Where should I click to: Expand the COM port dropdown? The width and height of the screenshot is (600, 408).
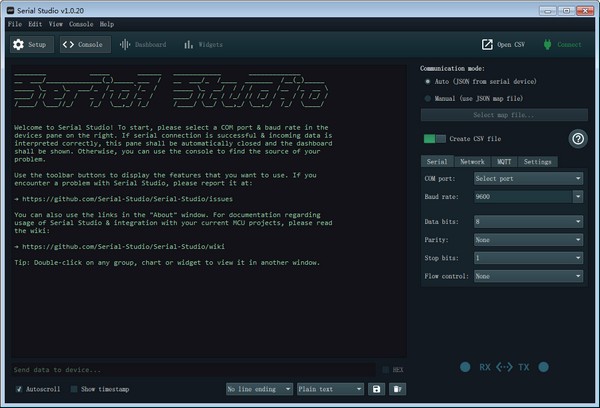pyautogui.click(x=528, y=178)
